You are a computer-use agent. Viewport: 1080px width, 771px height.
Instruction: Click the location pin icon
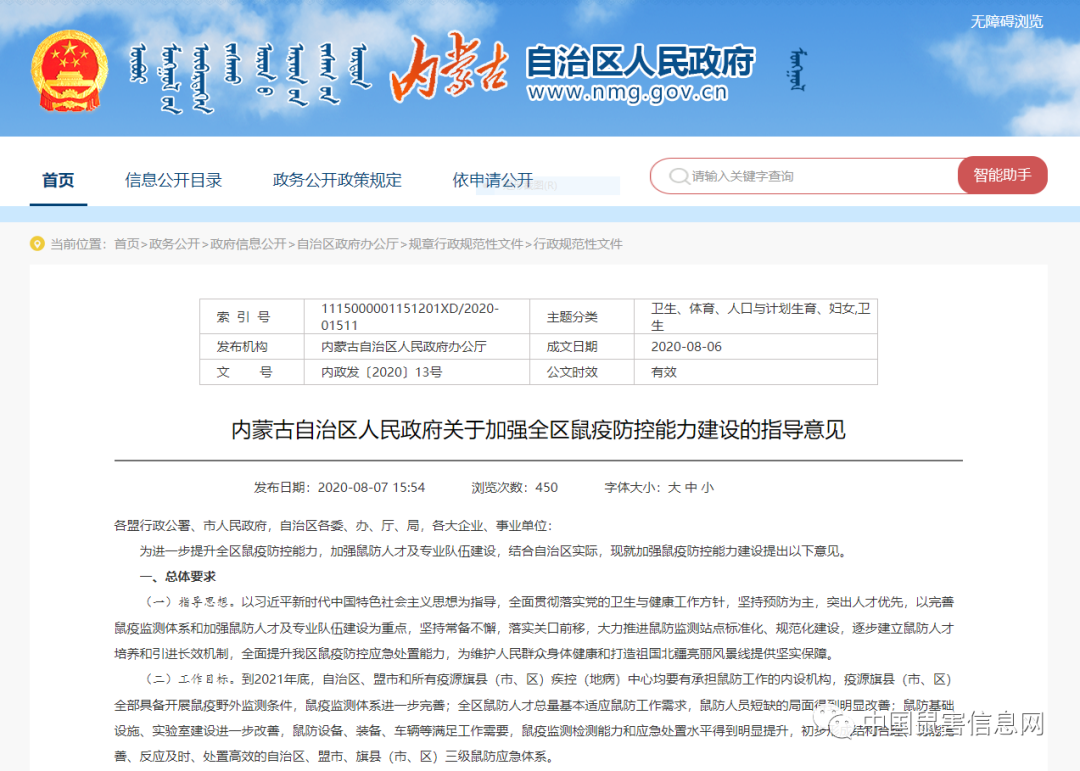click(37, 244)
